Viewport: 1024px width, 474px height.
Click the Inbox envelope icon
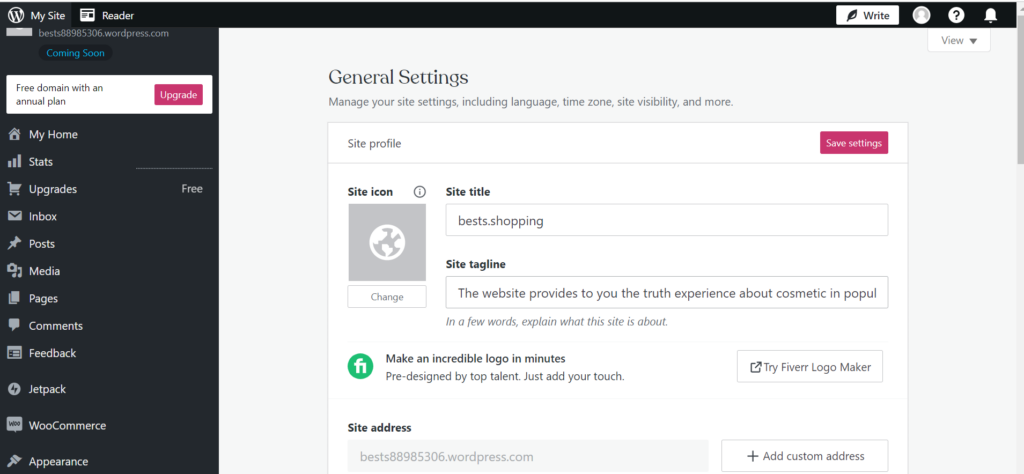[x=14, y=216]
